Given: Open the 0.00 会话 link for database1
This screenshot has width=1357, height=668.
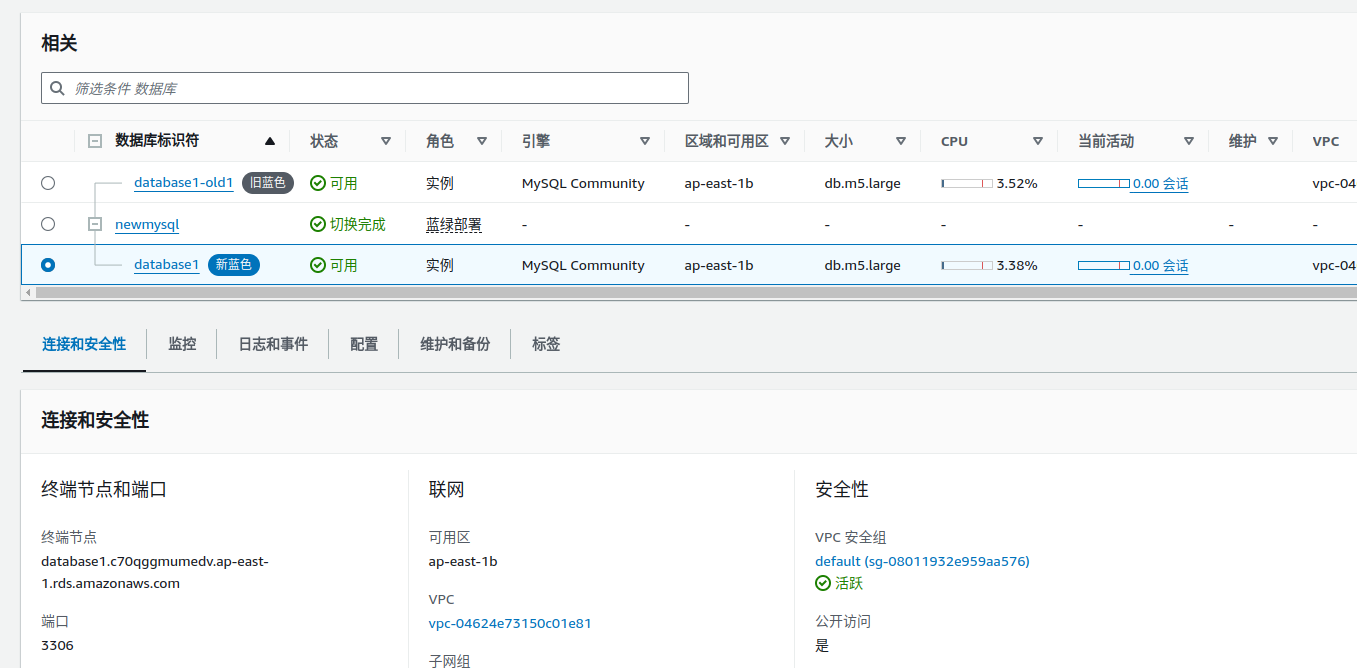Looking at the screenshot, I should pyautogui.click(x=1161, y=266).
